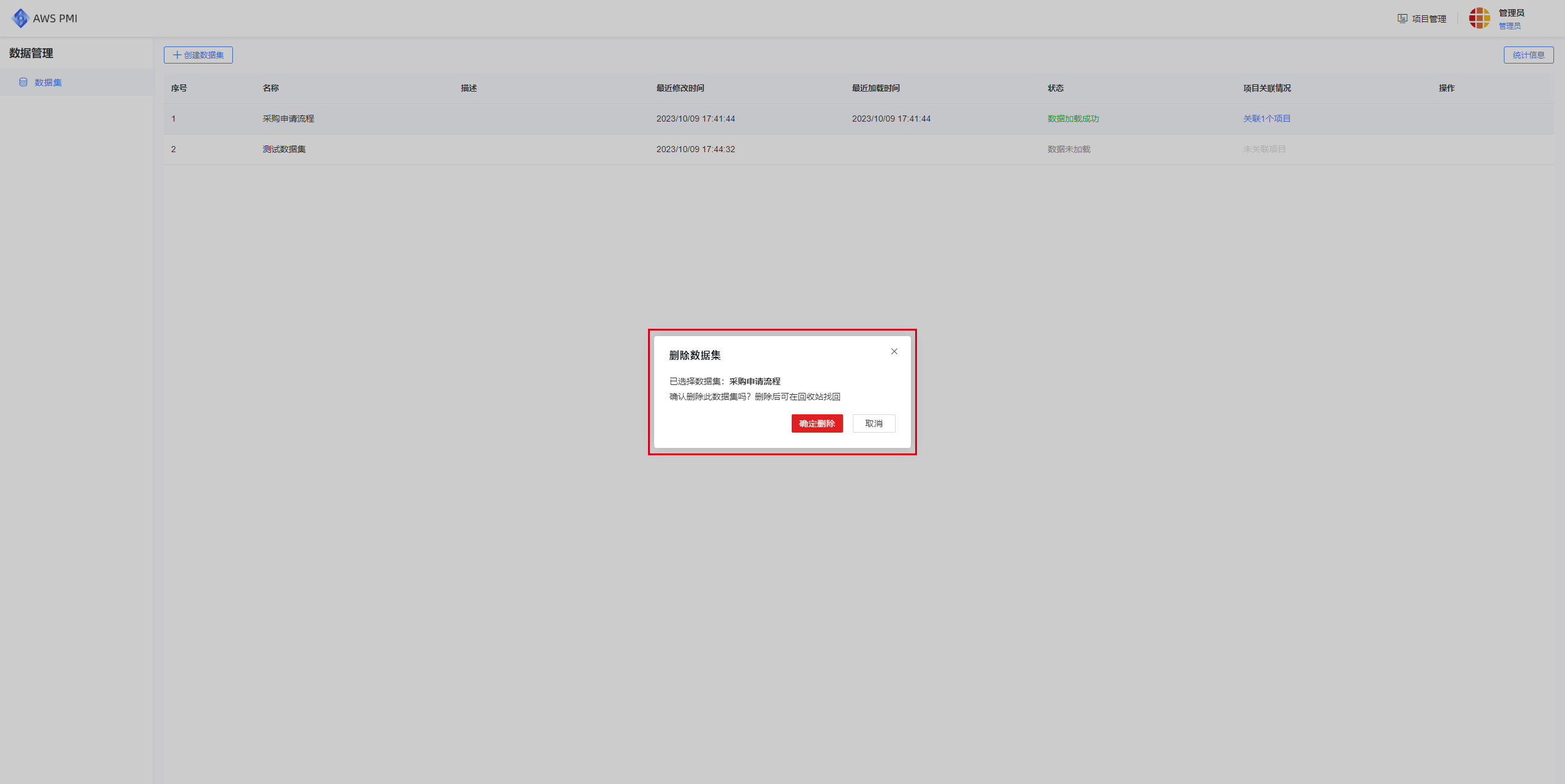
Task: Click the 名称 column header
Action: coord(271,88)
